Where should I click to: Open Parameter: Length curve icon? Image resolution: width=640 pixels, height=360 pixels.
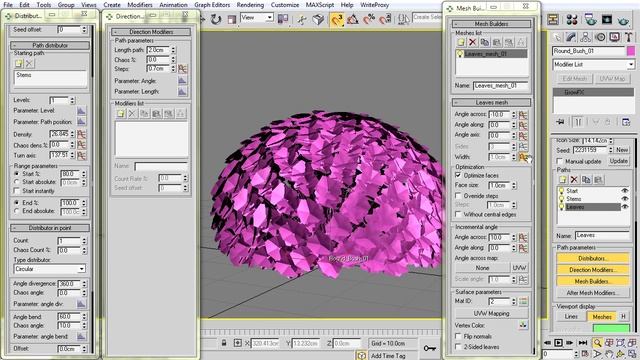182,91
